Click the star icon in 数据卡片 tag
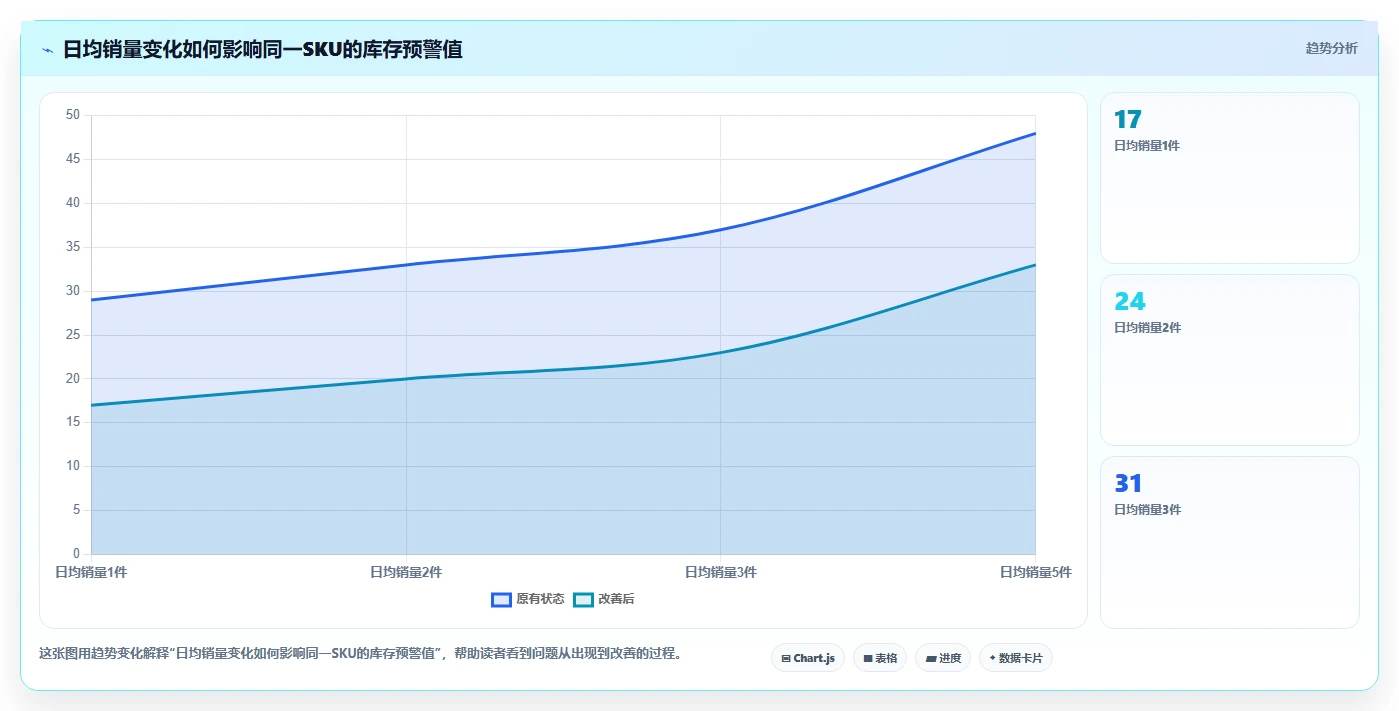1399x711 pixels. click(992, 658)
